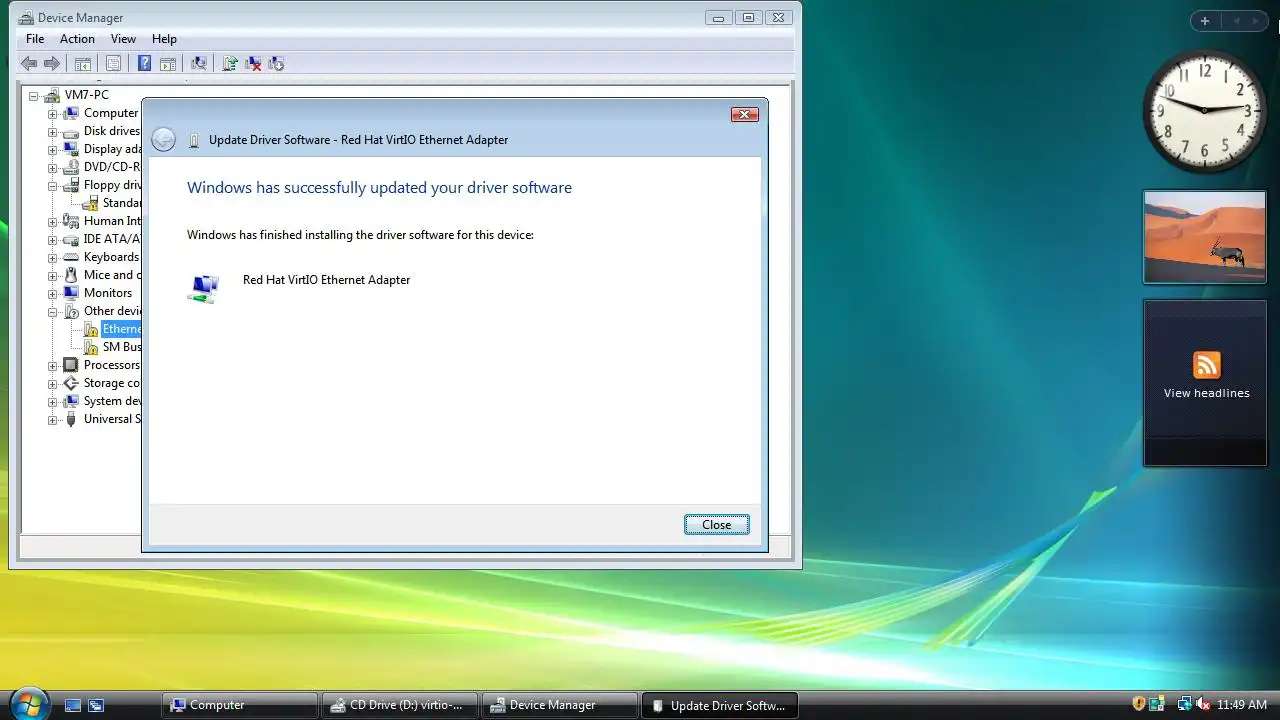Open the File menu
This screenshot has width=1280, height=720.
point(35,39)
